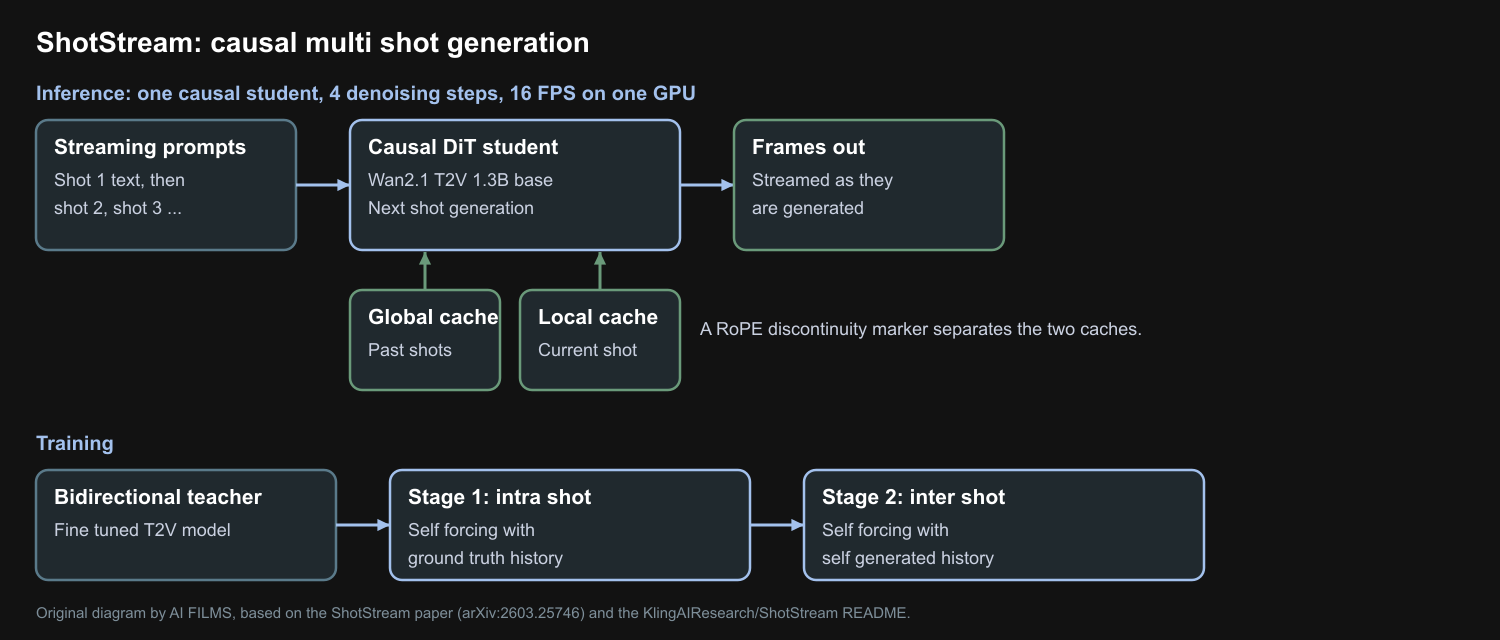1500x640 pixels.
Task: Select the text 'Streamed as they'
Action: pos(822,180)
